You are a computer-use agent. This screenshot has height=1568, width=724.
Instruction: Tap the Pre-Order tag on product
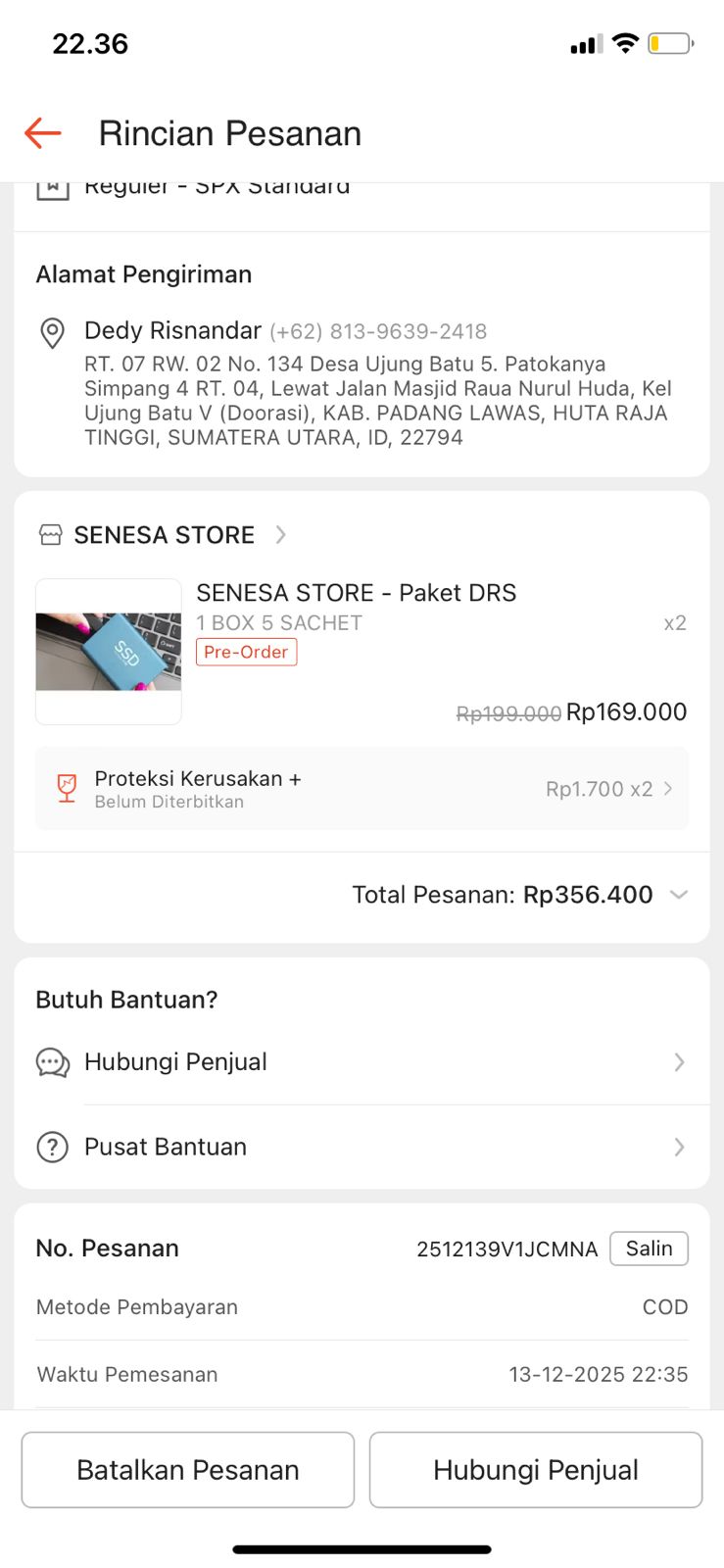(x=246, y=653)
